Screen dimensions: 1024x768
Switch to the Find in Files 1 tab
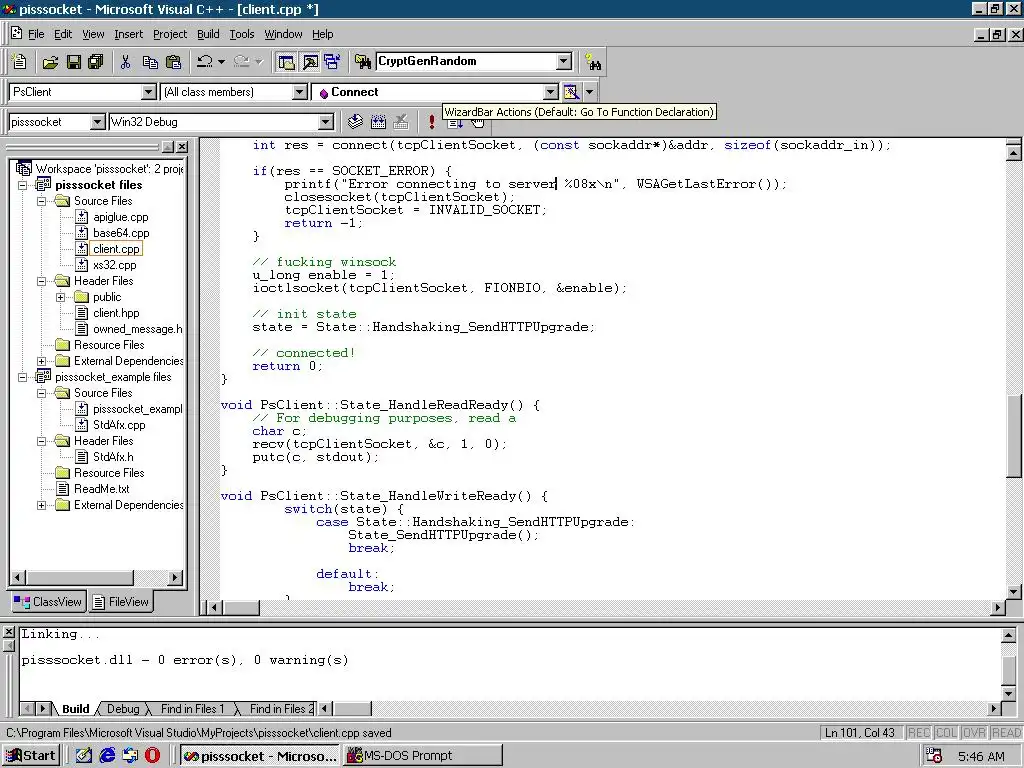click(192, 709)
